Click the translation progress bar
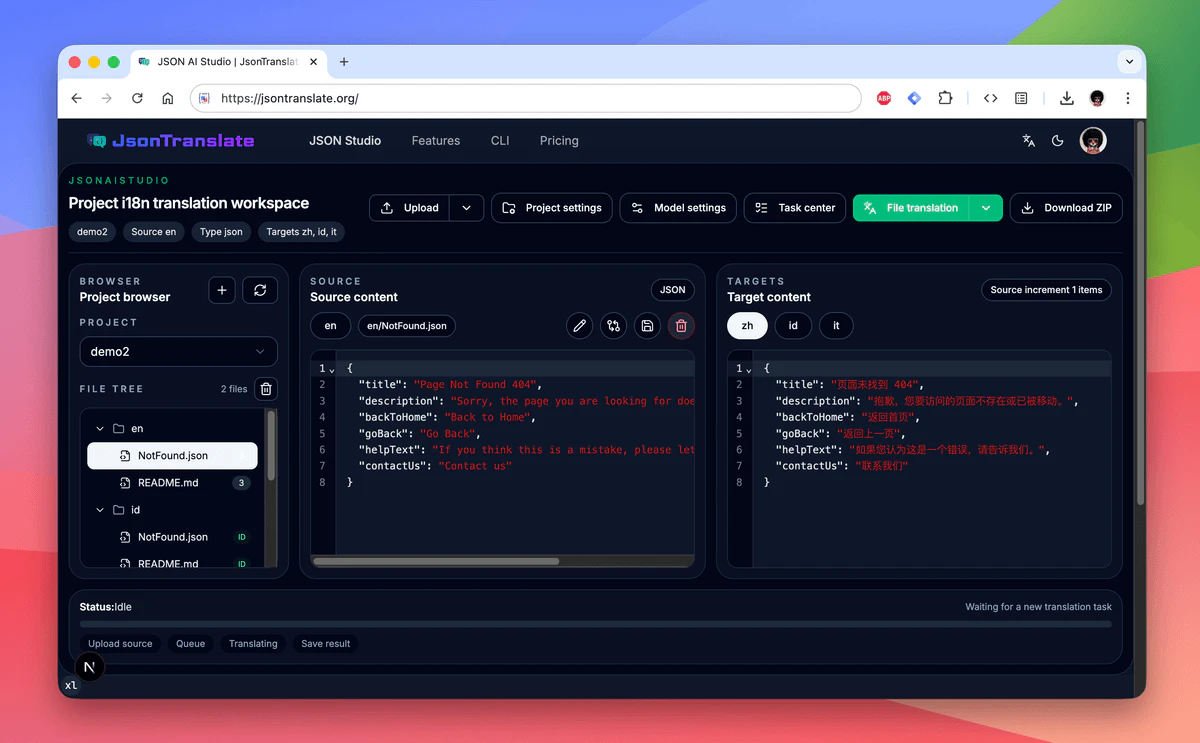The height and width of the screenshot is (743, 1200). tap(596, 624)
